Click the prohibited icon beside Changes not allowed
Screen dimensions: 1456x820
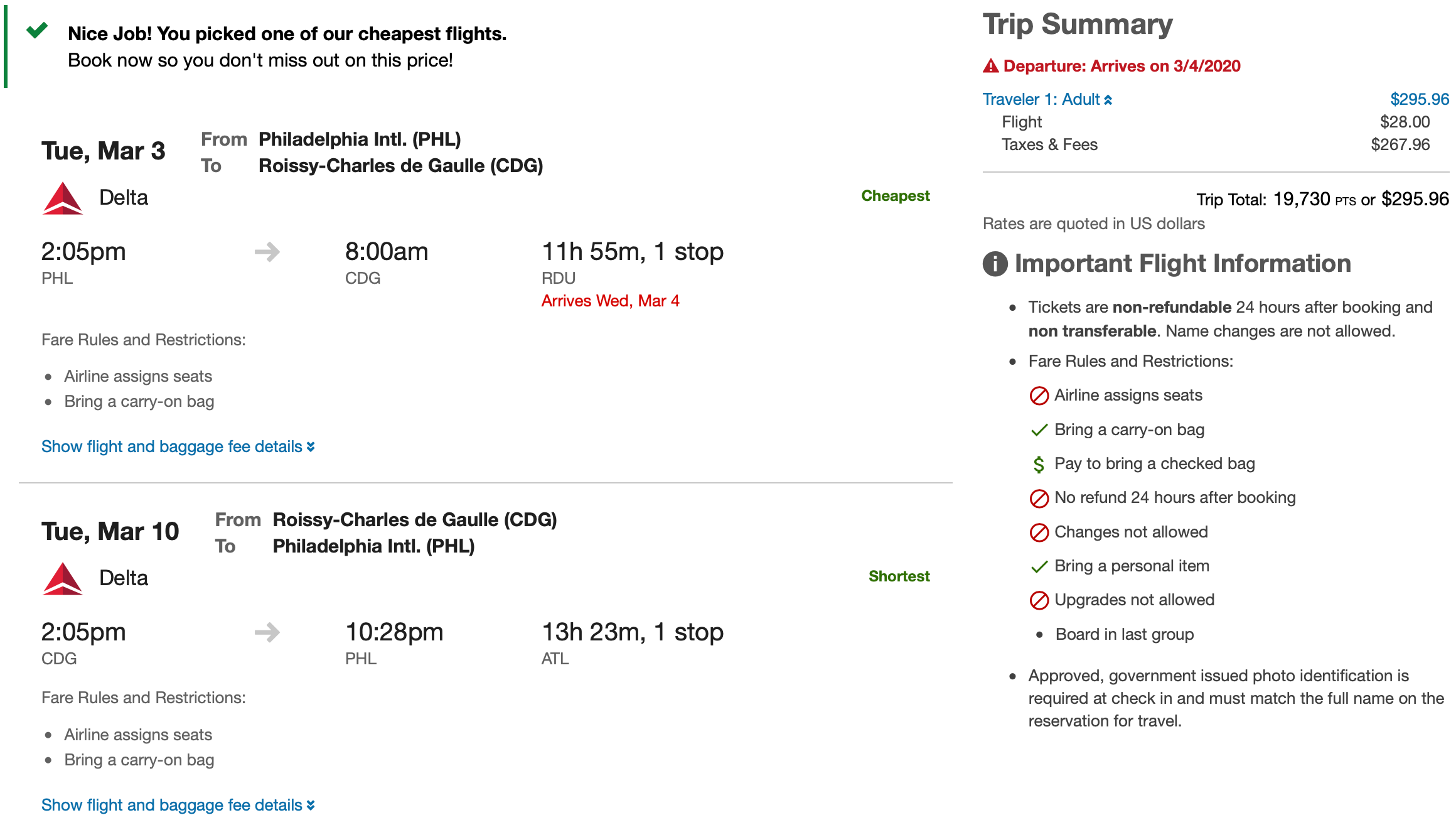tap(1039, 532)
